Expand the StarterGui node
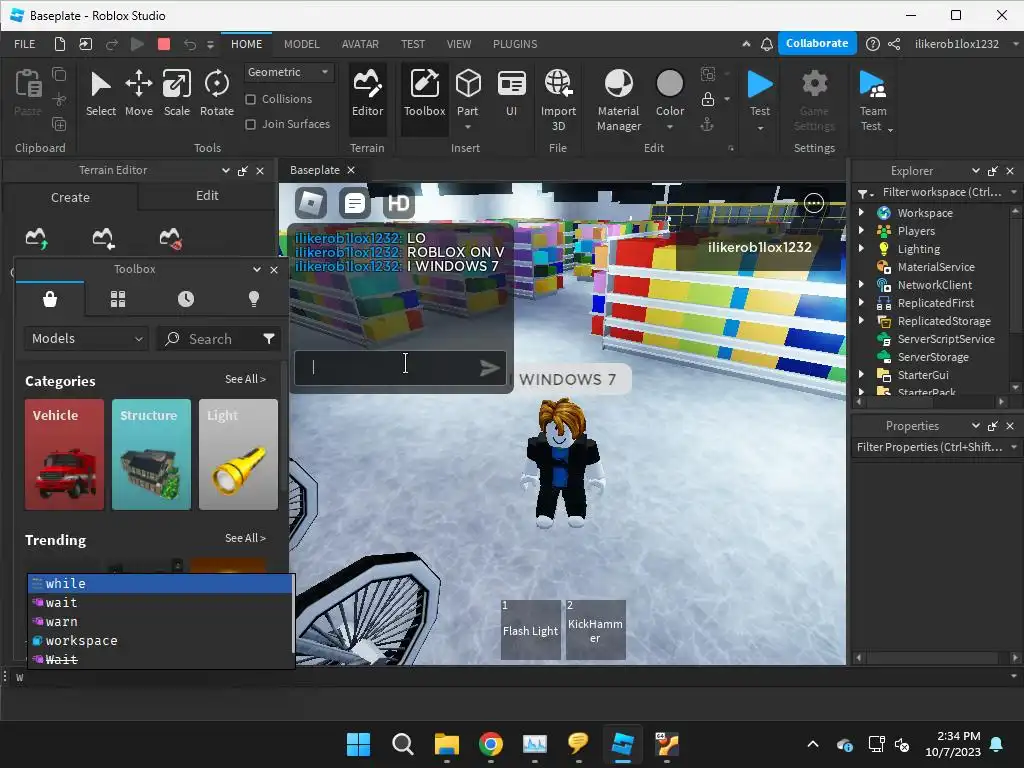1024x768 pixels. [x=861, y=374]
